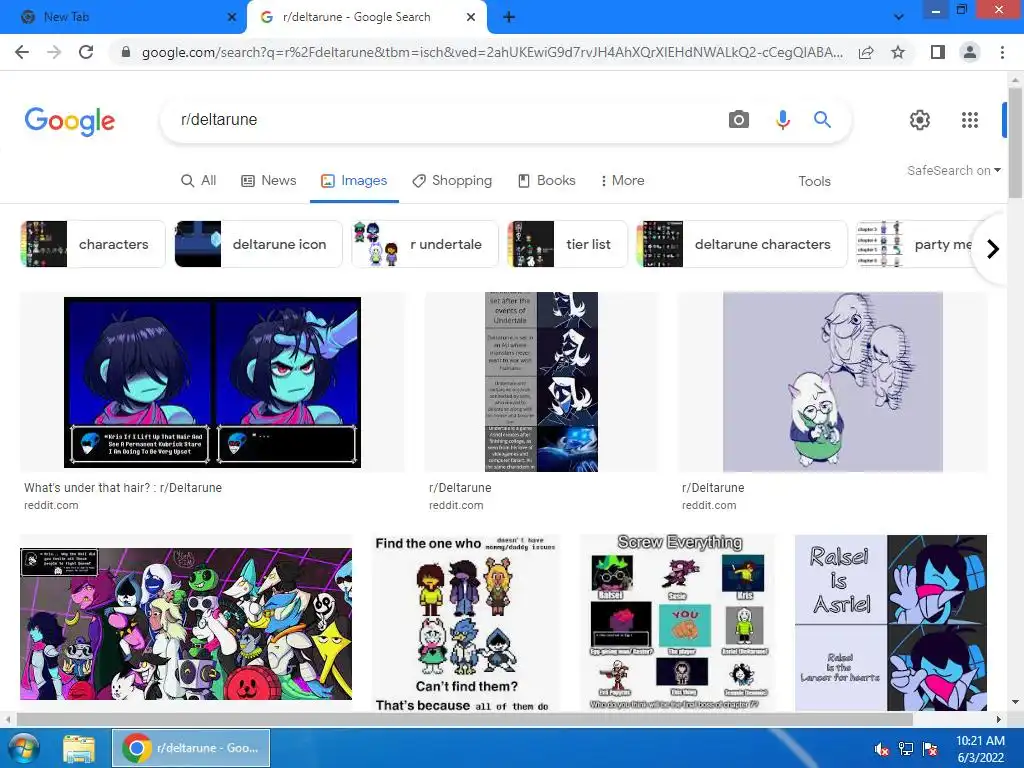Image resolution: width=1024 pixels, height=768 pixels.
Task: Open r/Deltarune title under Ralsei sketch
Action: pyautogui.click(x=712, y=488)
